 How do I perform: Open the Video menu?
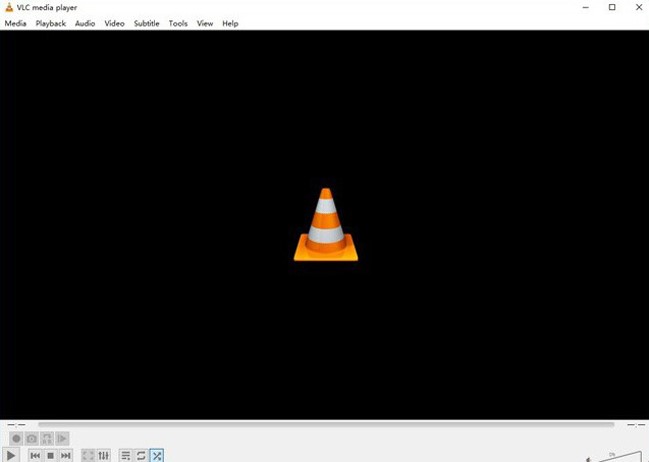(x=114, y=24)
